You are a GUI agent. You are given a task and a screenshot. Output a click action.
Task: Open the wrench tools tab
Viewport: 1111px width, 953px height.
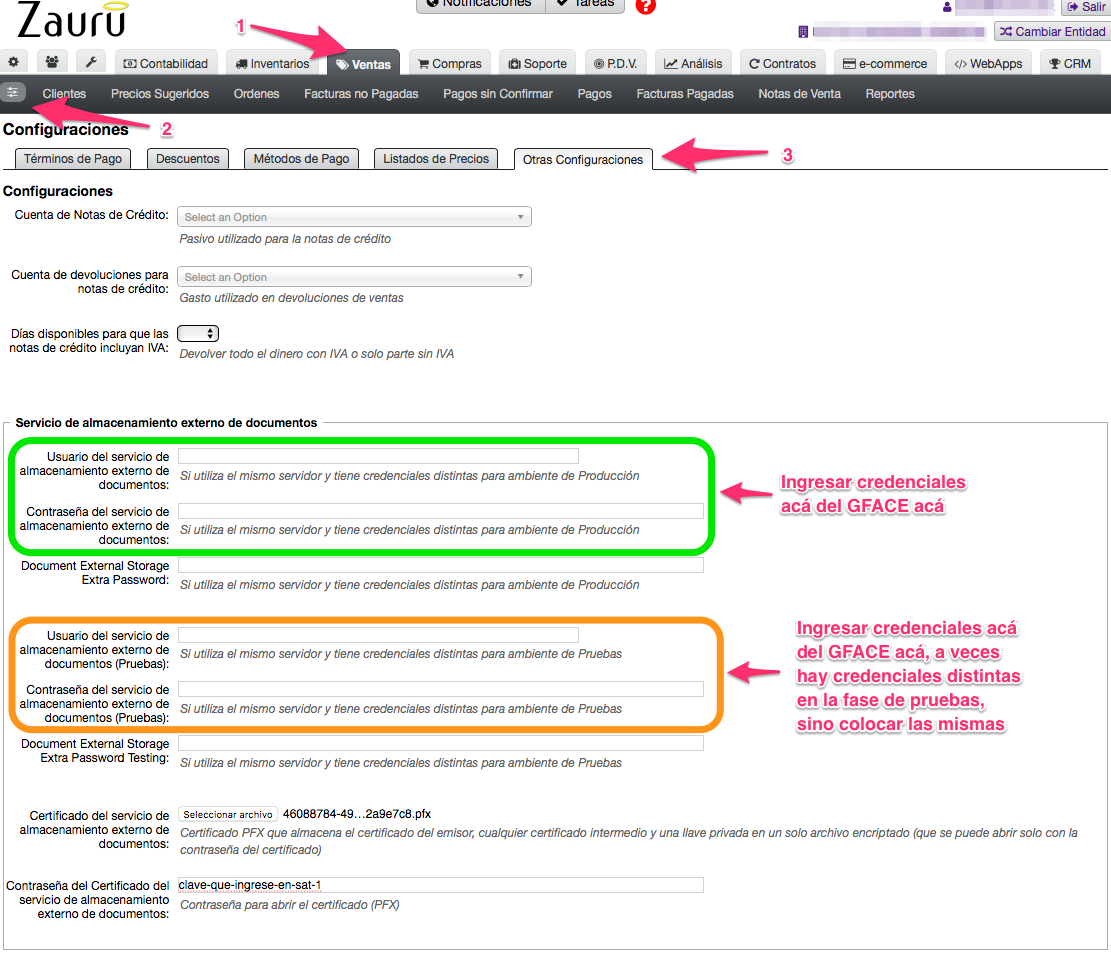coord(91,62)
